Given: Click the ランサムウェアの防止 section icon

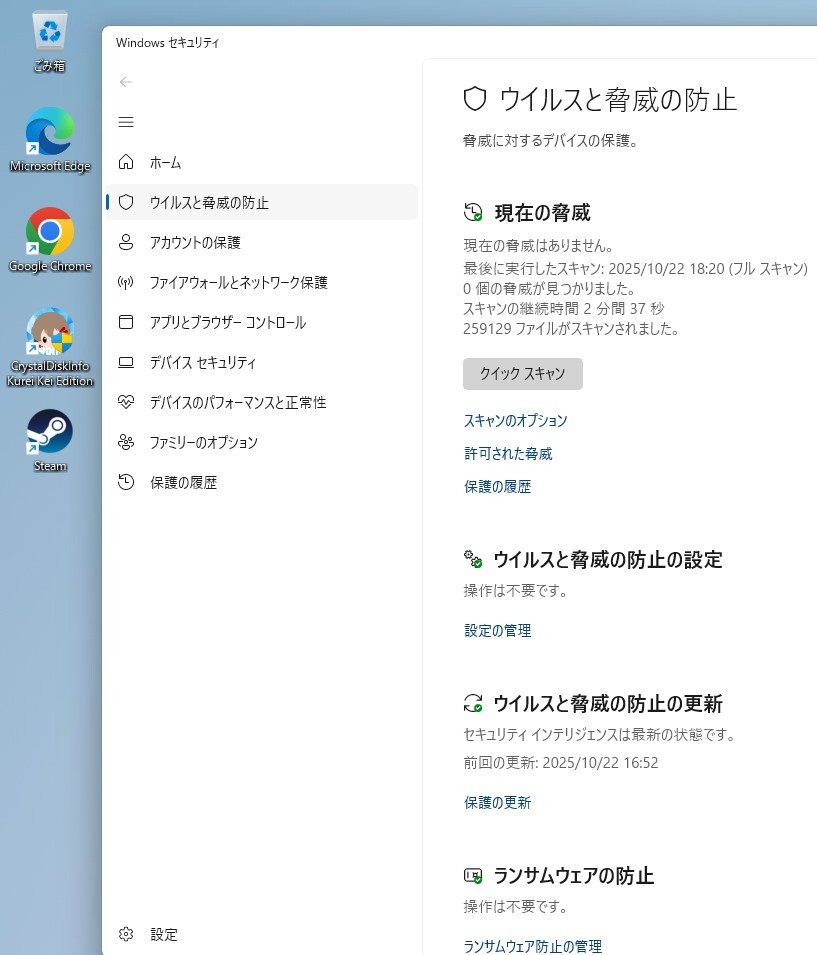Looking at the screenshot, I should [x=473, y=876].
